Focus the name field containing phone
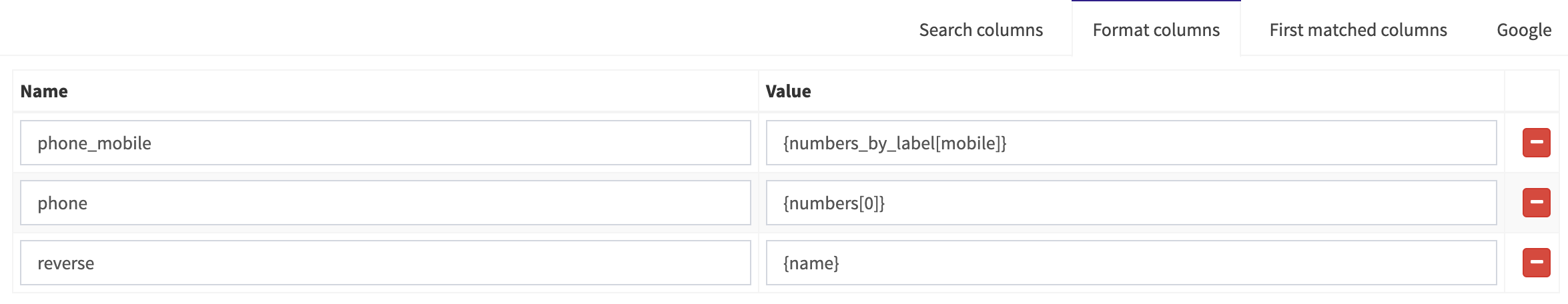Screen dimensions: 1568x304 coord(386,203)
